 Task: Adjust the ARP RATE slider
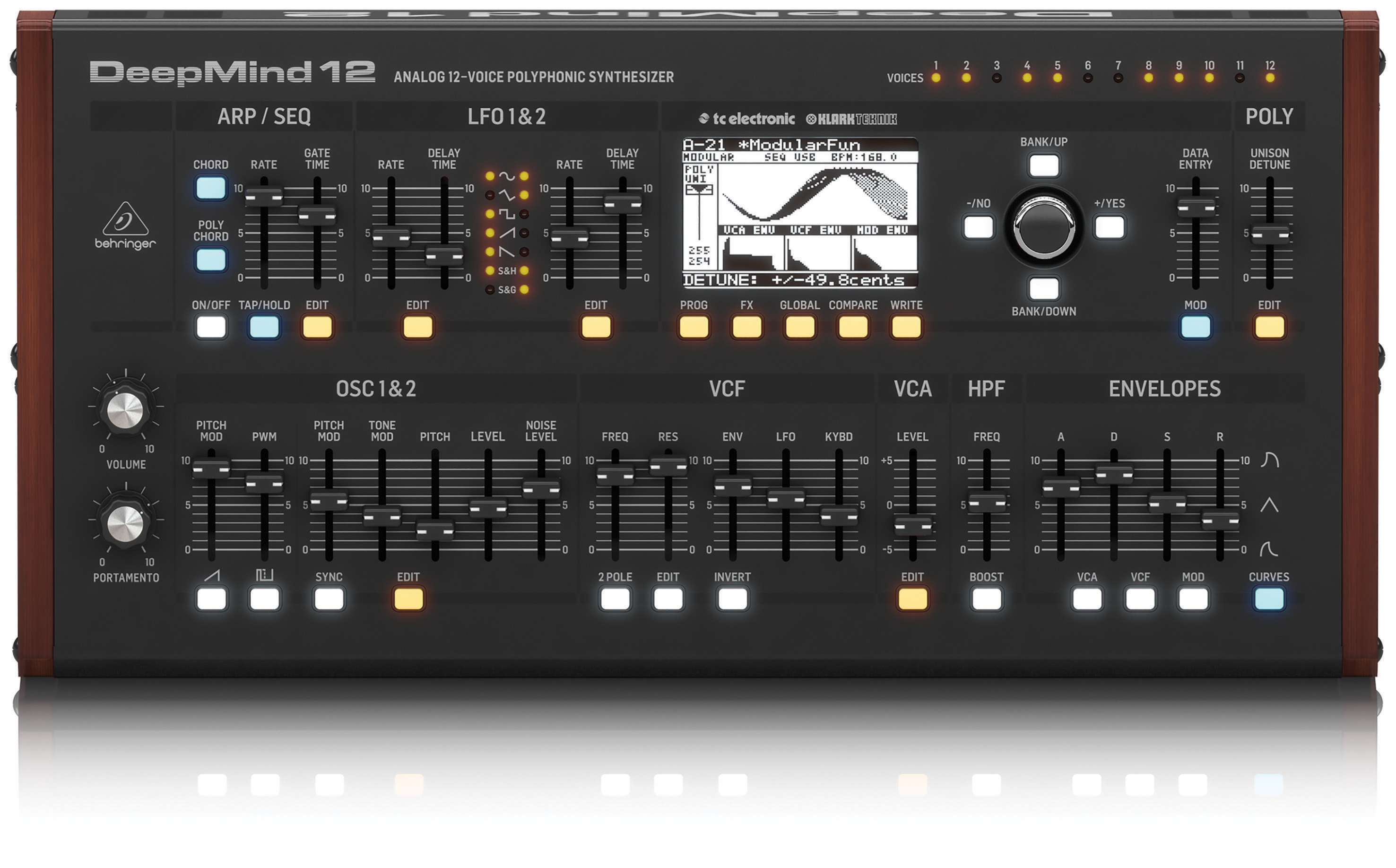264,197
